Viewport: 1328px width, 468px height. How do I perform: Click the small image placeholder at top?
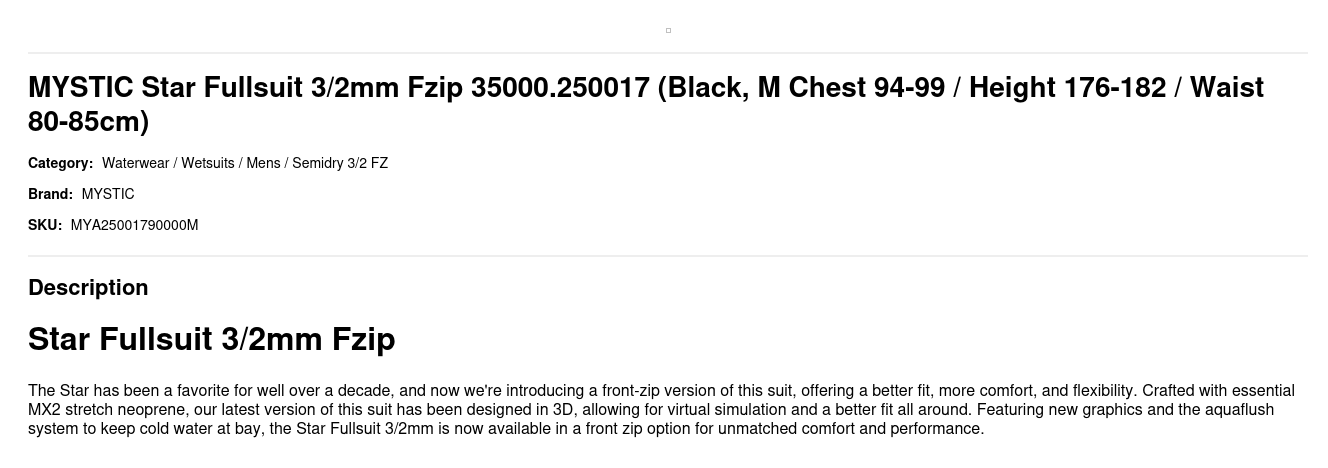tap(668, 30)
